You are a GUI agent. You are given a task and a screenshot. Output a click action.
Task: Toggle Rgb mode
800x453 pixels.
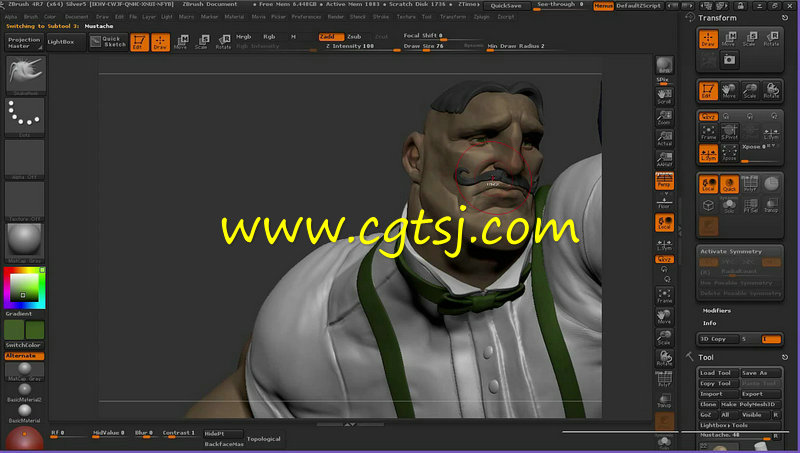[x=269, y=37]
